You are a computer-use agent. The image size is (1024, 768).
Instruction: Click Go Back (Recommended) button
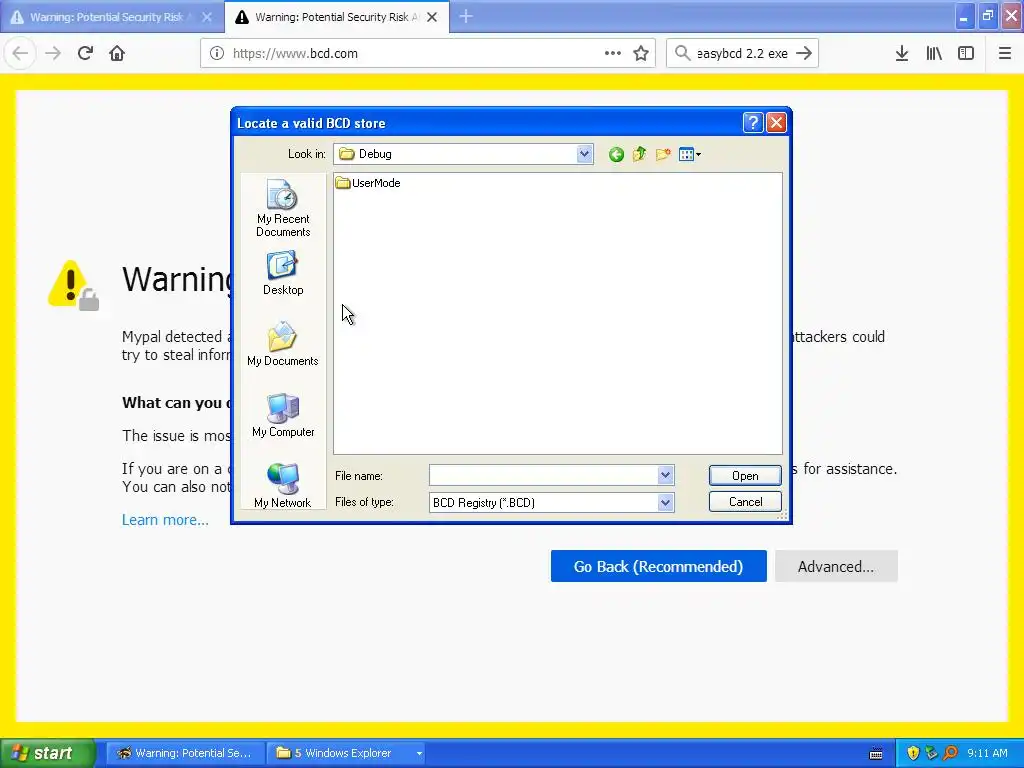(658, 566)
